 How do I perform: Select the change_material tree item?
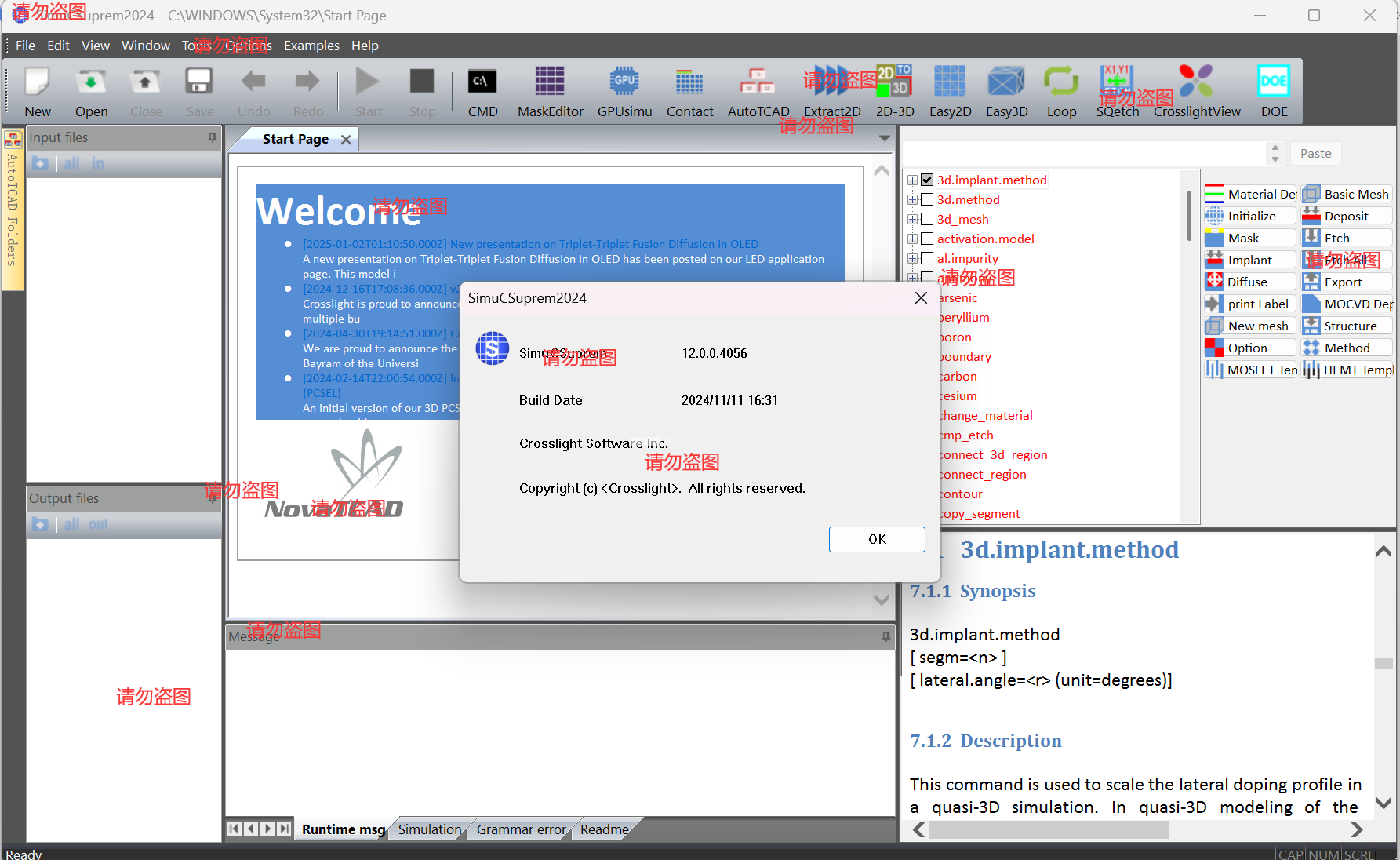(986, 415)
